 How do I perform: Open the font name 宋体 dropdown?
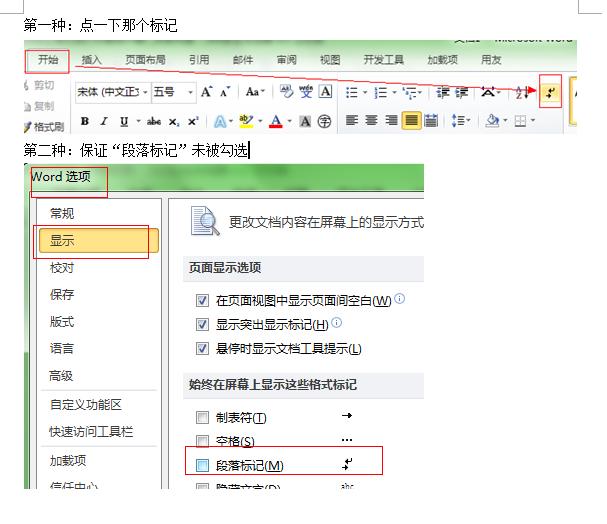[x=145, y=92]
